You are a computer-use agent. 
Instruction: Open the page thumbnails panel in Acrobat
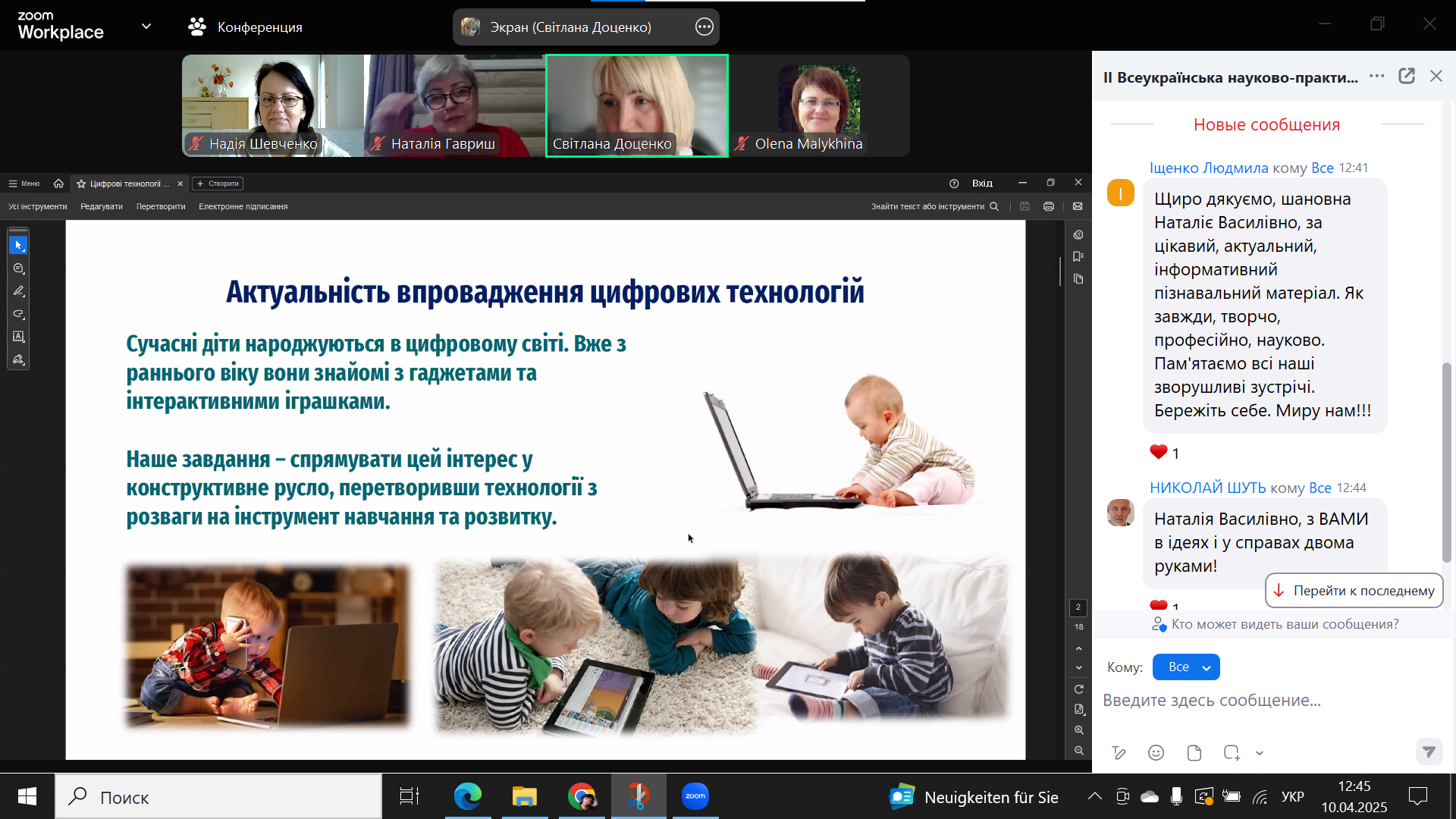tap(1078, 279)
